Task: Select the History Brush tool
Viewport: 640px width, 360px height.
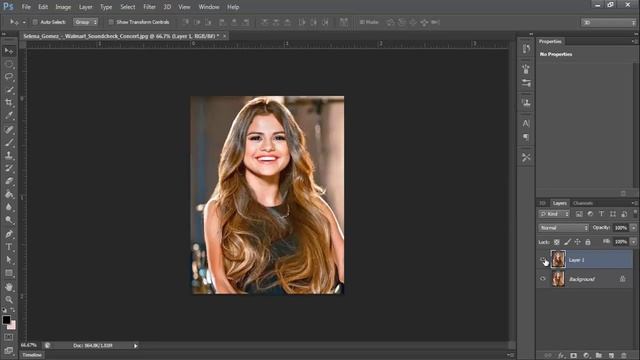Action: [x=9, y=168]
